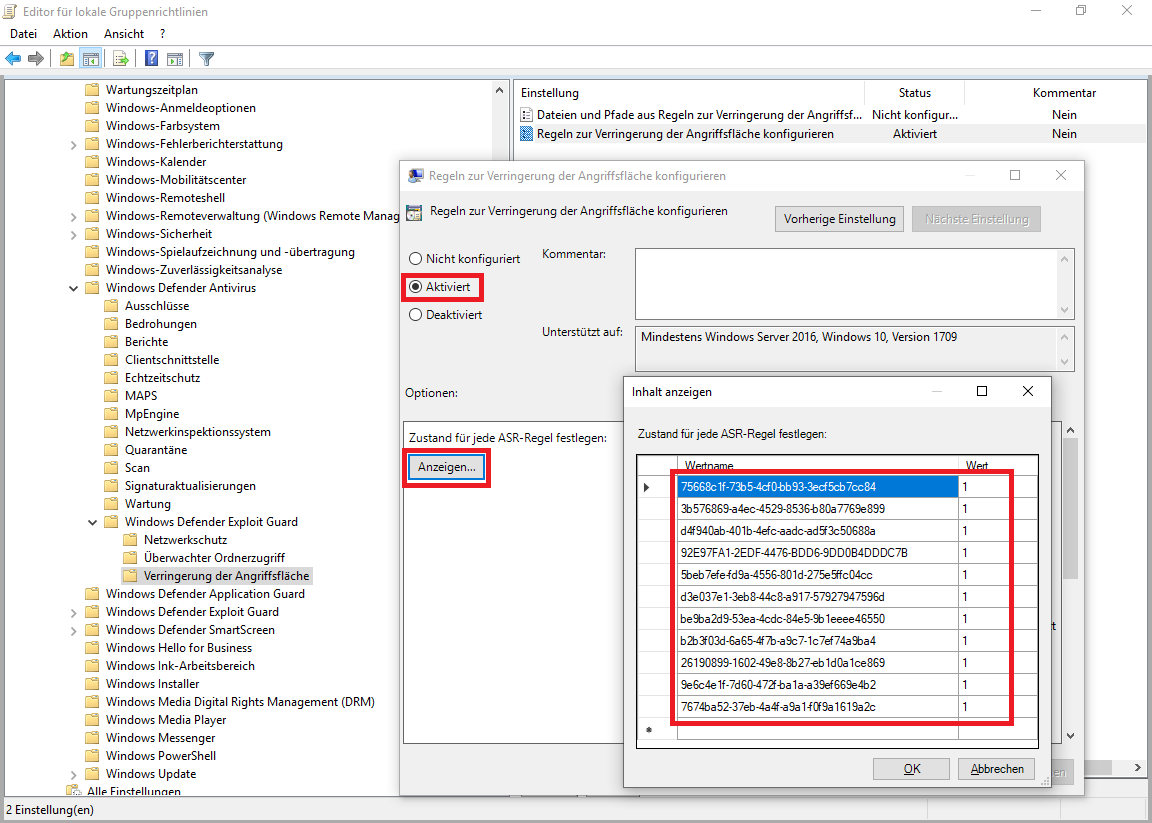Click the editor's scroll icon in the title bar
Viewport: 1152px width, 823px height.
(11, 11)
